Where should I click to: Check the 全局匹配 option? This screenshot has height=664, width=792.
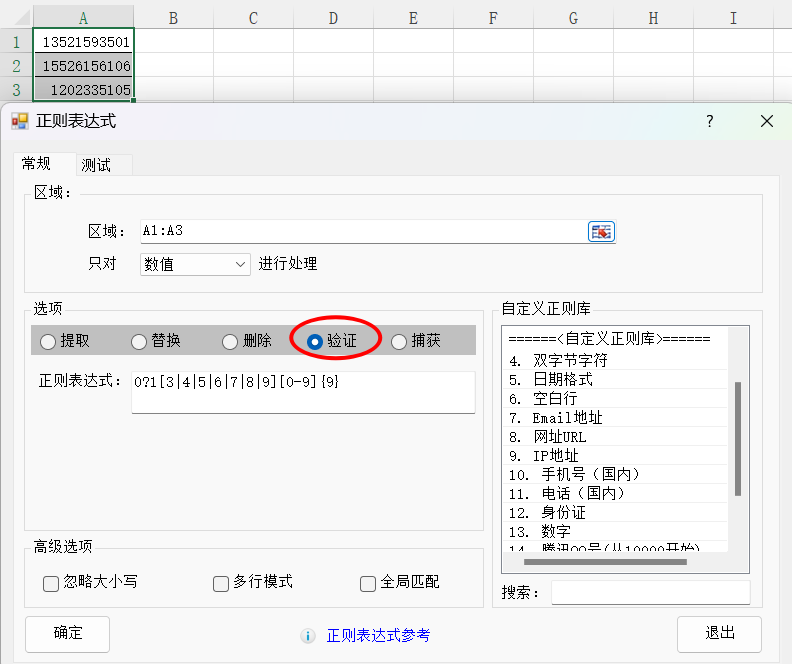(x=368, y=584)
